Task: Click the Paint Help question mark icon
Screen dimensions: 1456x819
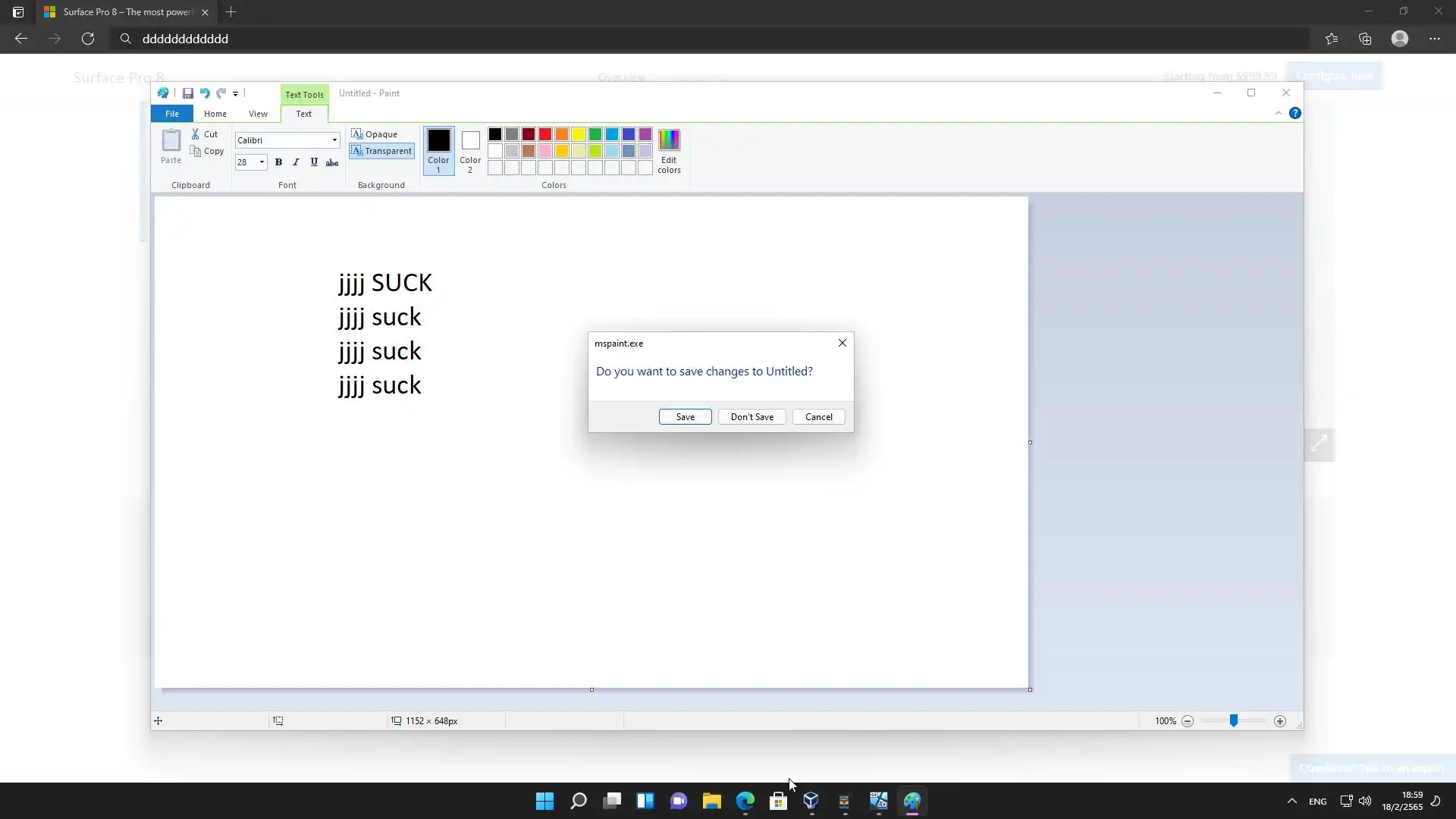Action: (1294, 113)
